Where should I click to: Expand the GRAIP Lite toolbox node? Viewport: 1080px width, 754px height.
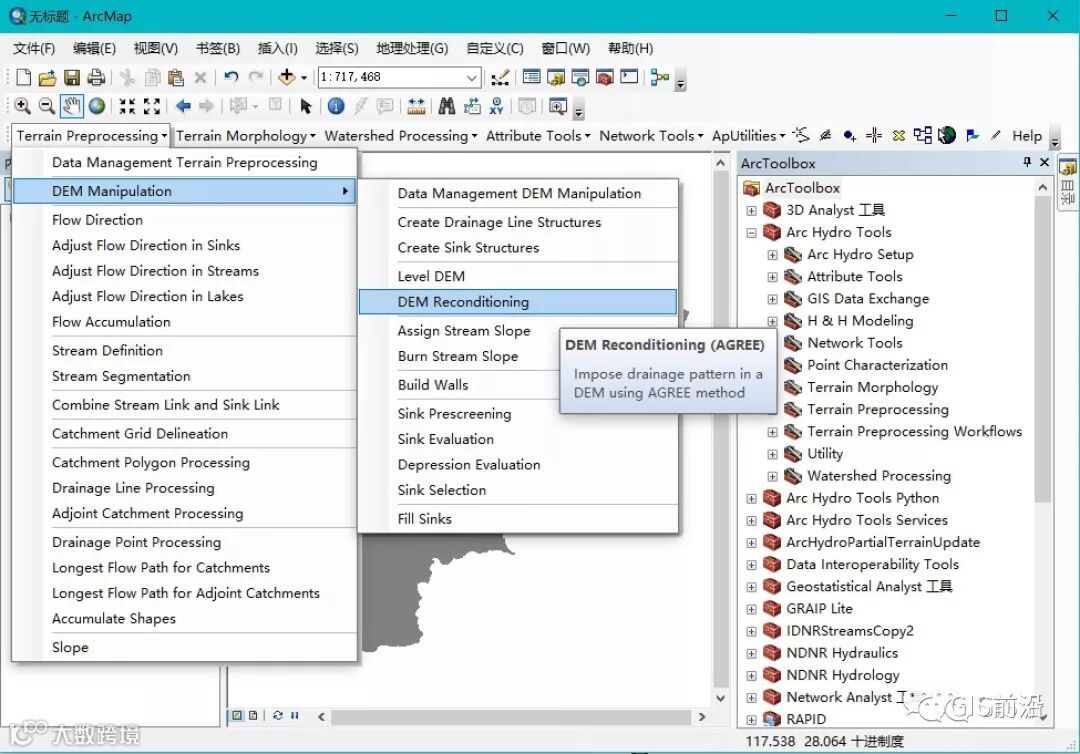pos(751,609)
